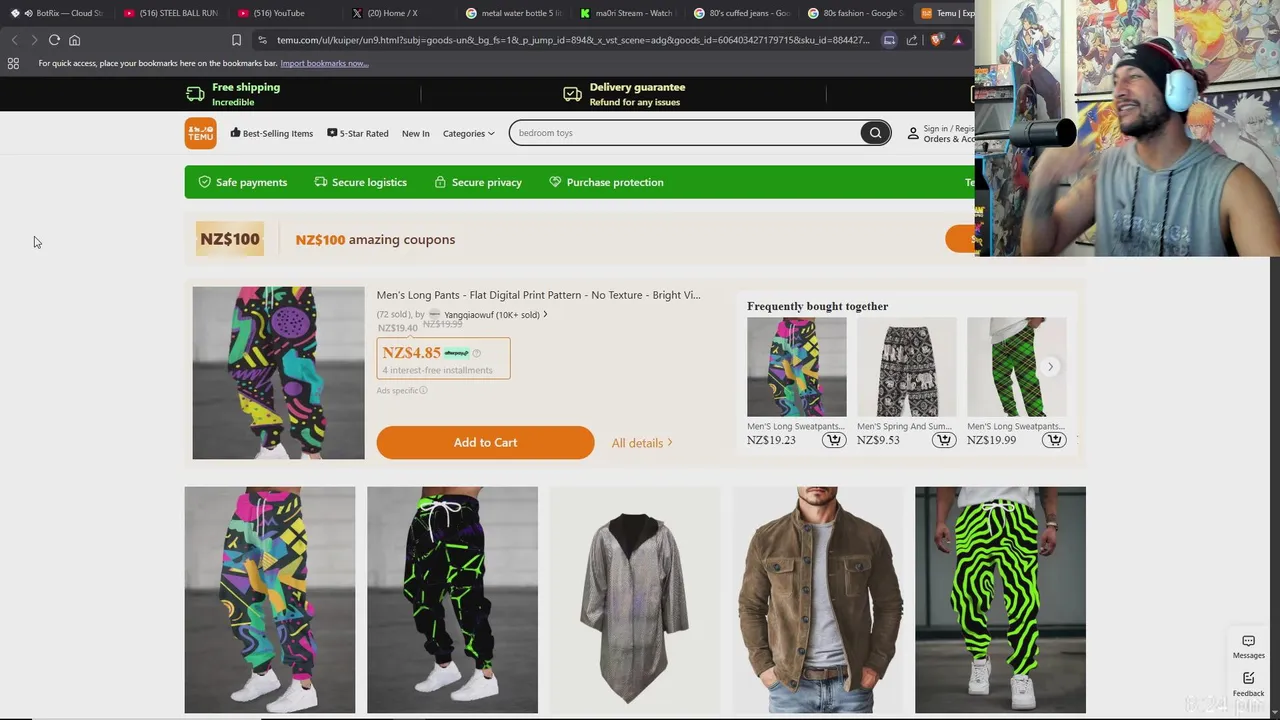Add NZ$9.53 elephant pants cart icon
Screen dimensions: 1280x720
(944, 440)
